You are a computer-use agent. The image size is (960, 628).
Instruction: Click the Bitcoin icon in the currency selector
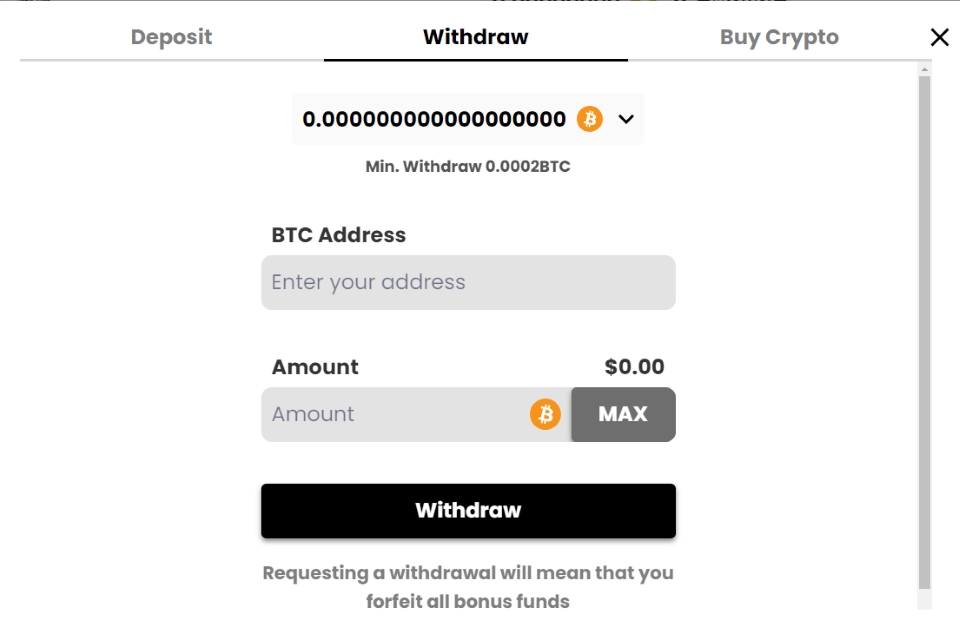click(x=590, y=119)
